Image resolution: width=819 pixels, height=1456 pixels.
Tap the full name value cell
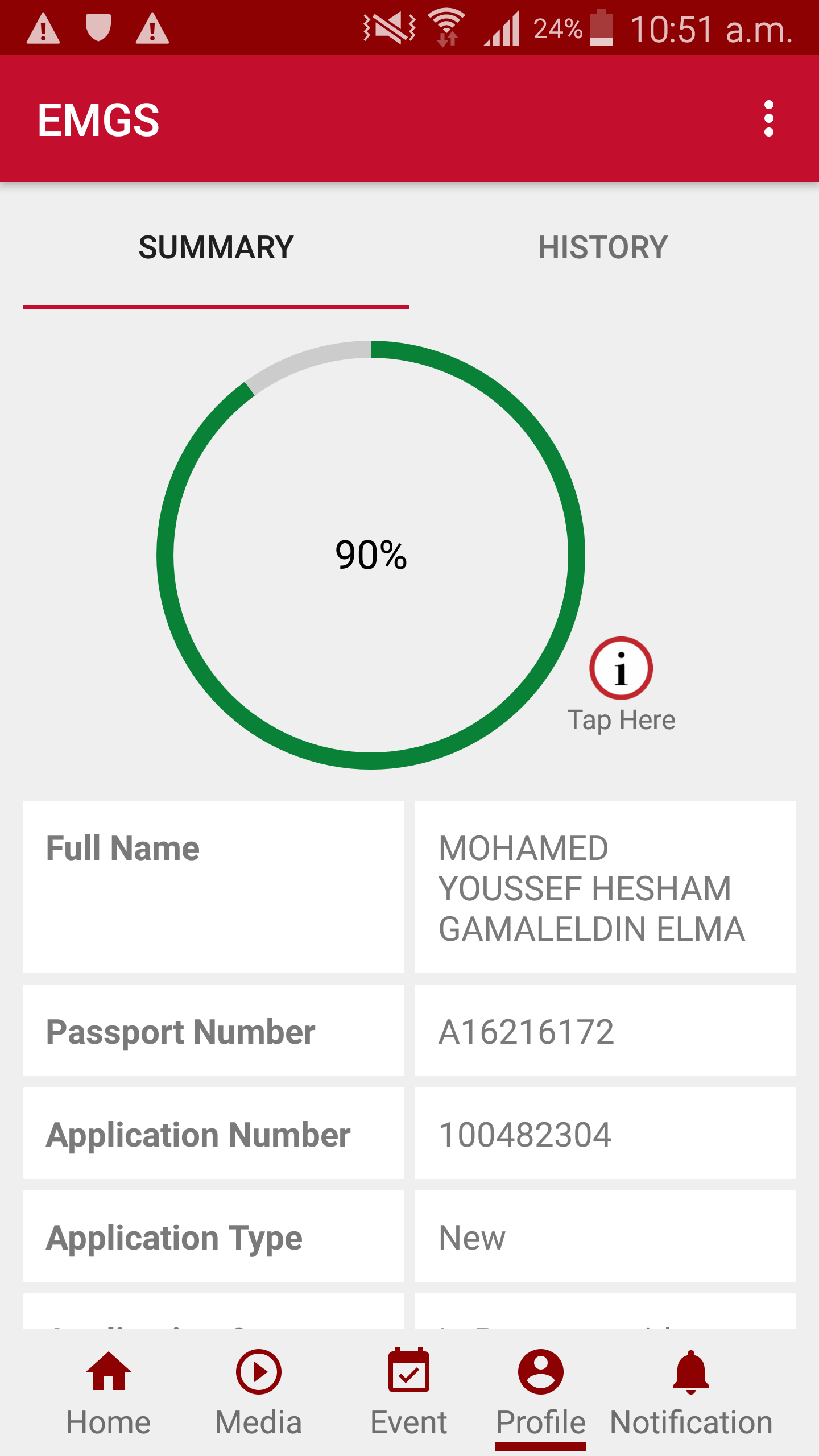[605, 887]
